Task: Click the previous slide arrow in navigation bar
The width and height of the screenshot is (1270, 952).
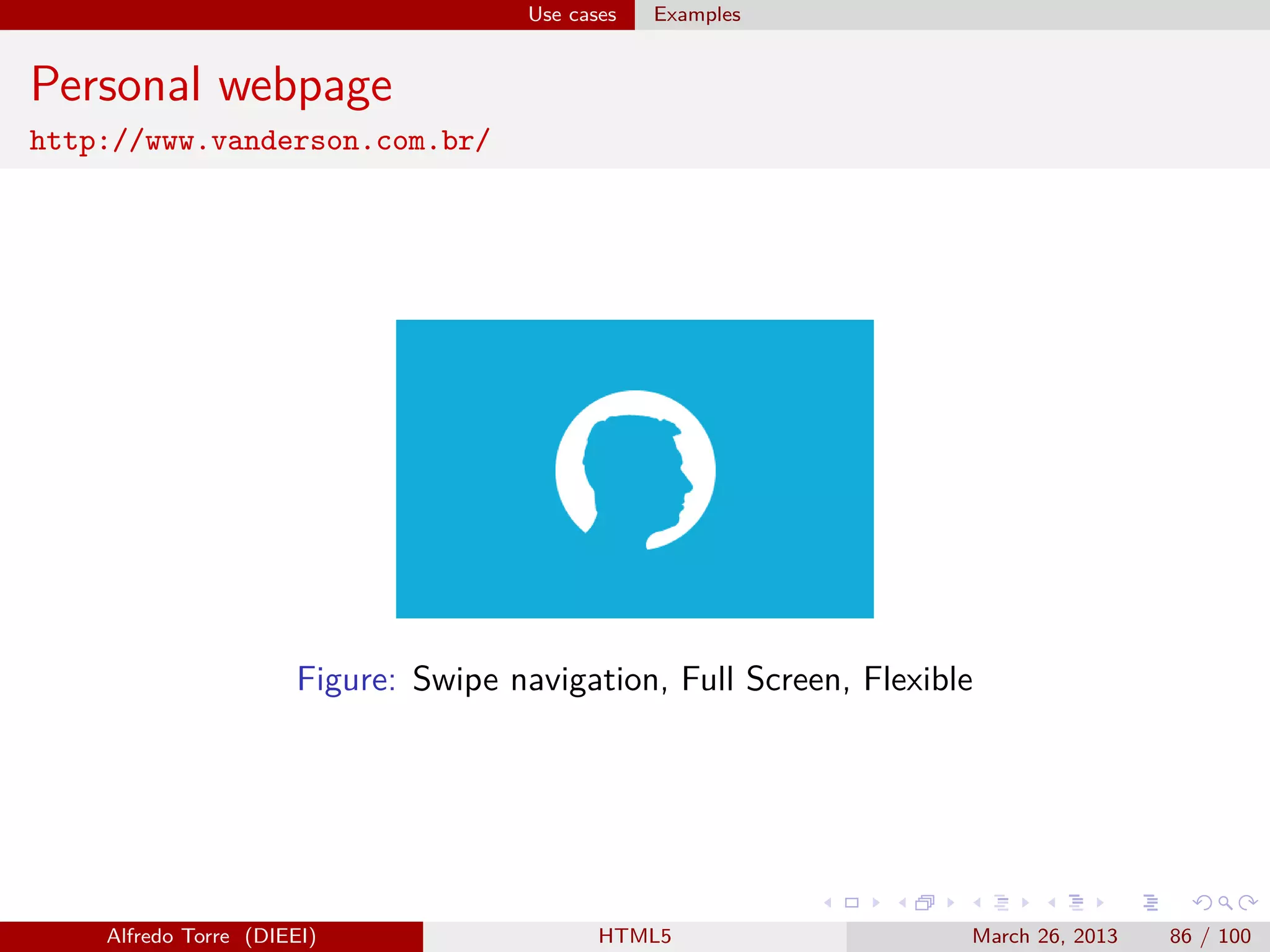Action: coord(828,902)
